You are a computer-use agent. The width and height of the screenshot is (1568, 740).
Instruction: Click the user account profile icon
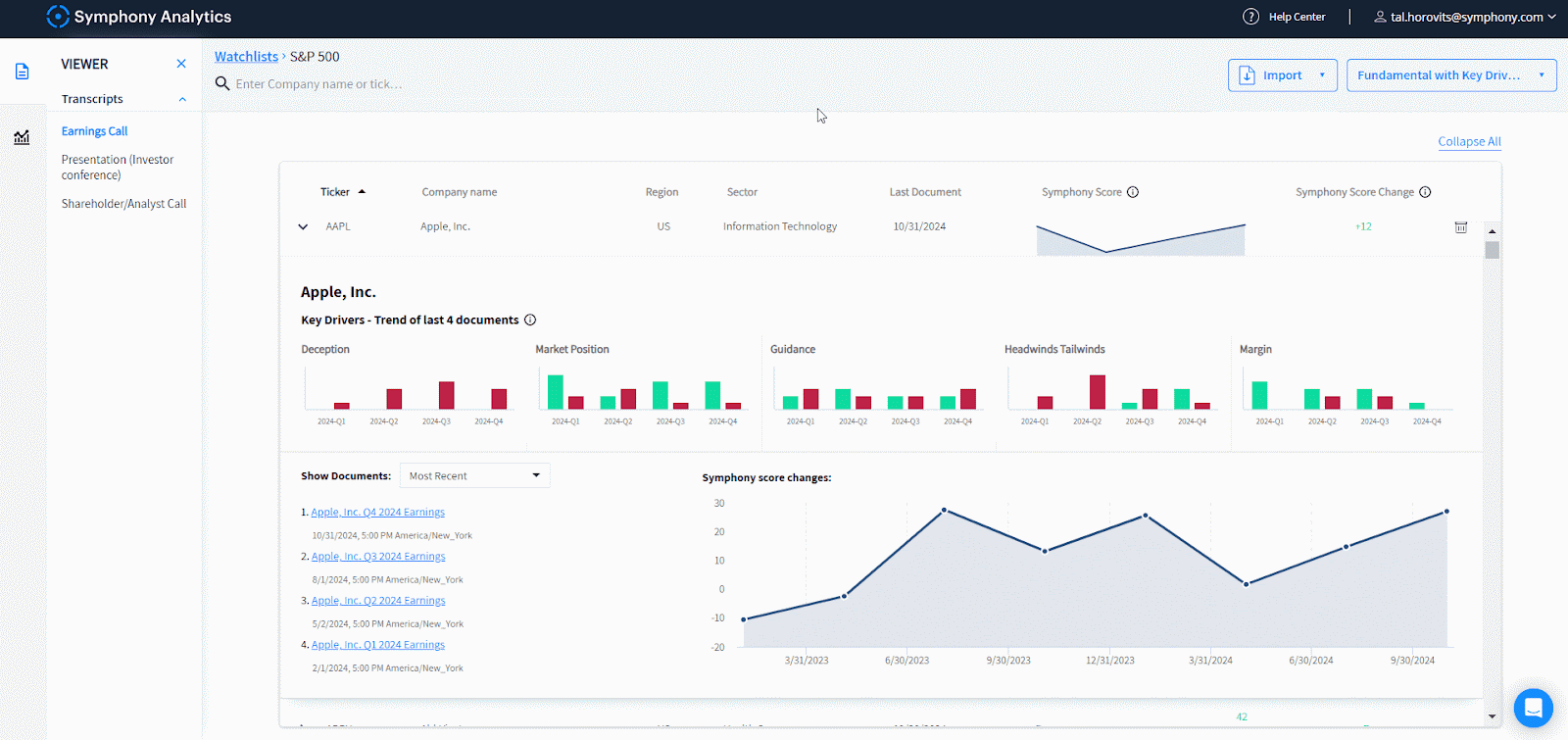tap(1380, 17)
